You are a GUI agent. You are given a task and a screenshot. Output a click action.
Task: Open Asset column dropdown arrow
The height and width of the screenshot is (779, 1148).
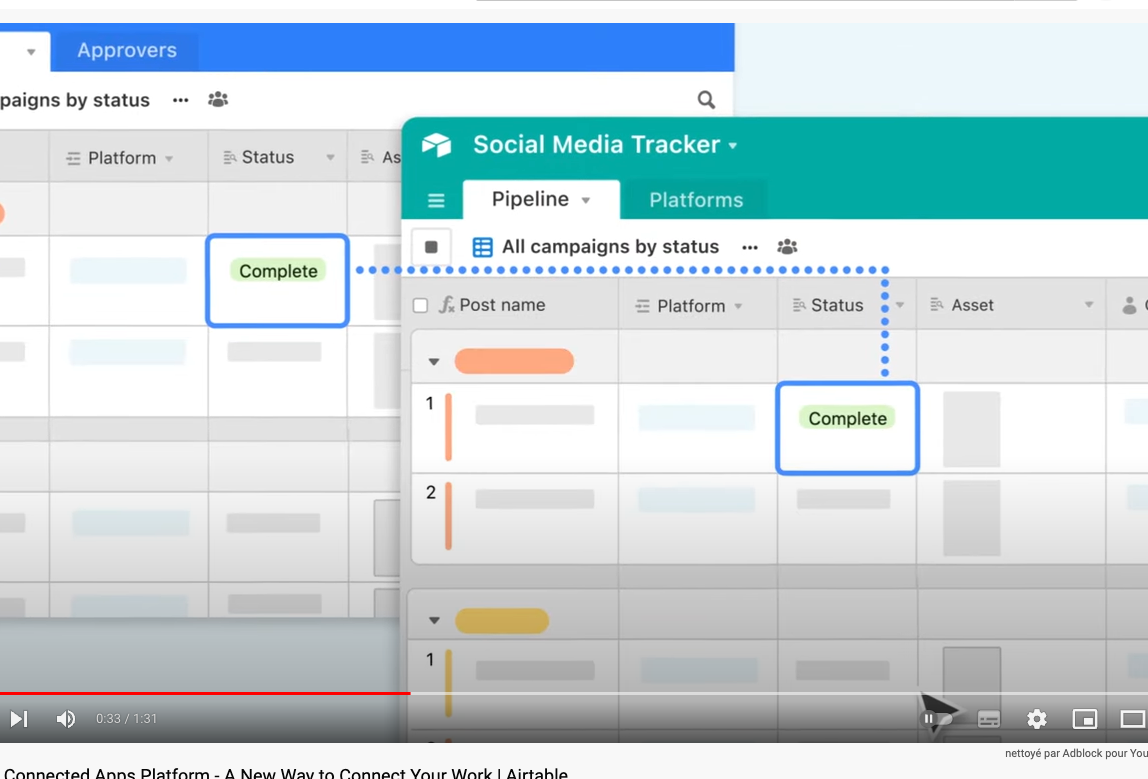(x=1089, y=305)
